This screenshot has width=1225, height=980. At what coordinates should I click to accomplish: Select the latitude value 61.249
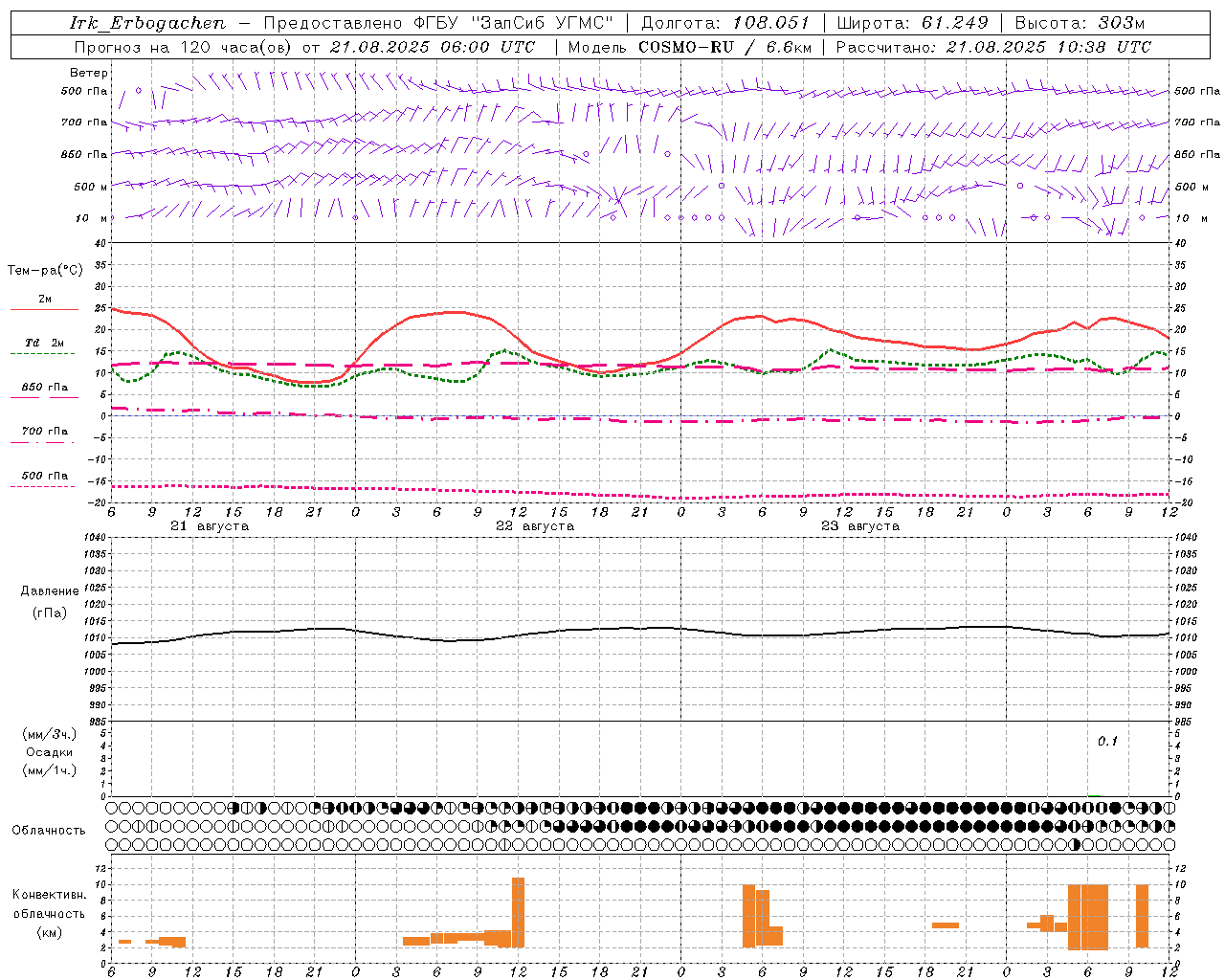[x=954, y=23]
